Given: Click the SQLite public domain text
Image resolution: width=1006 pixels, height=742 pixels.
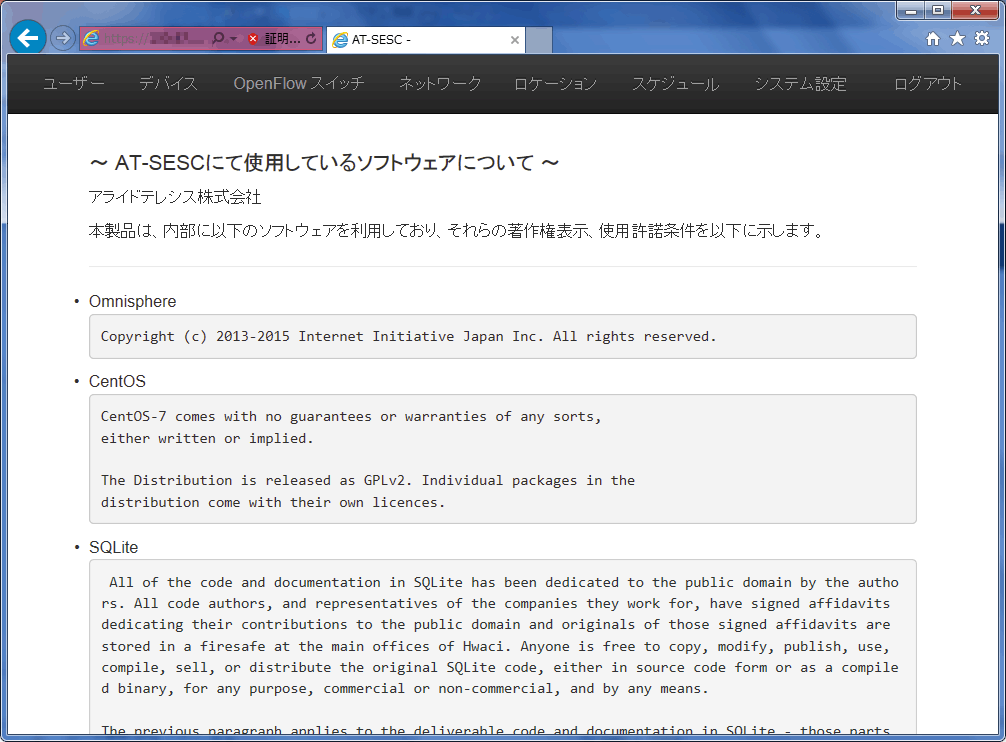Looking at the screenshot, I should coord(502,636).
